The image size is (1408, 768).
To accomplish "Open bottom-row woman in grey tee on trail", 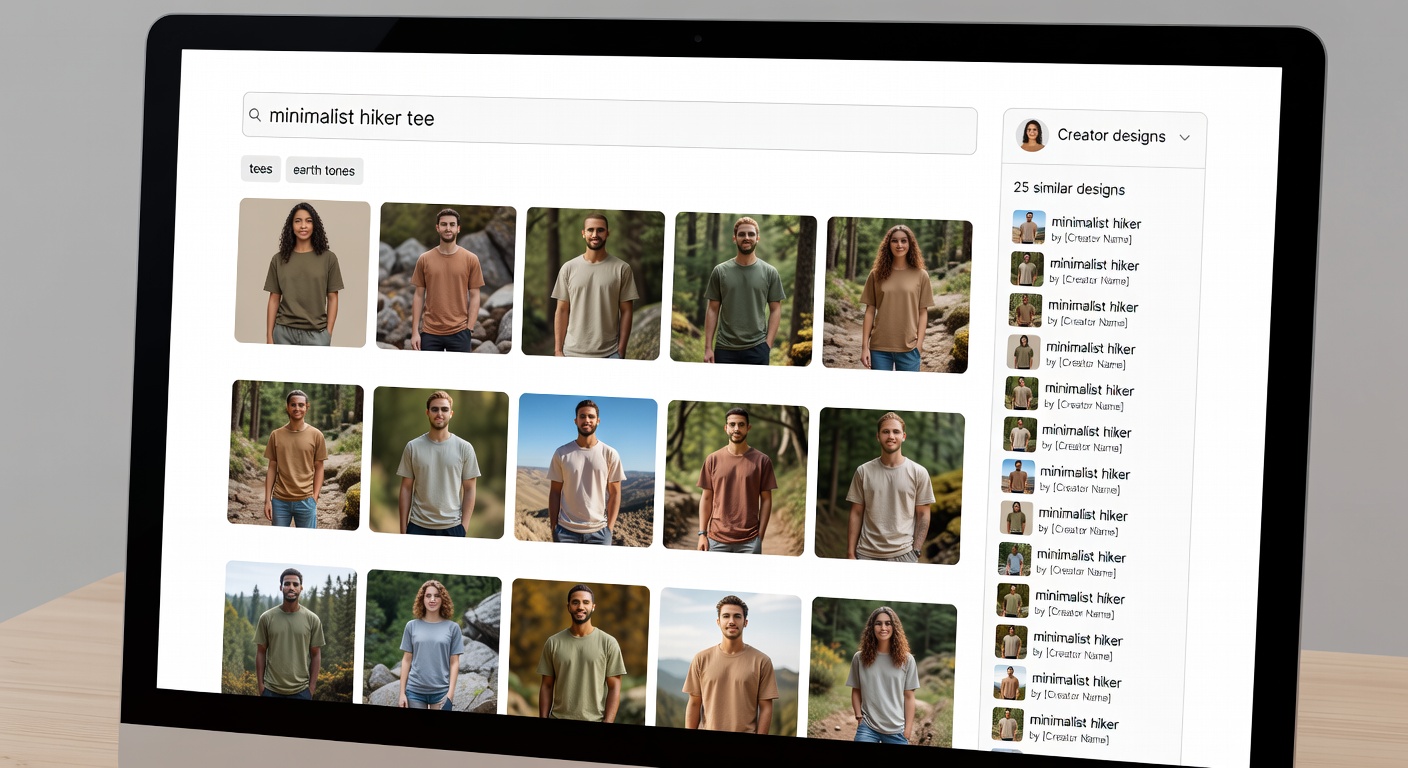I will tap(880, 674).
